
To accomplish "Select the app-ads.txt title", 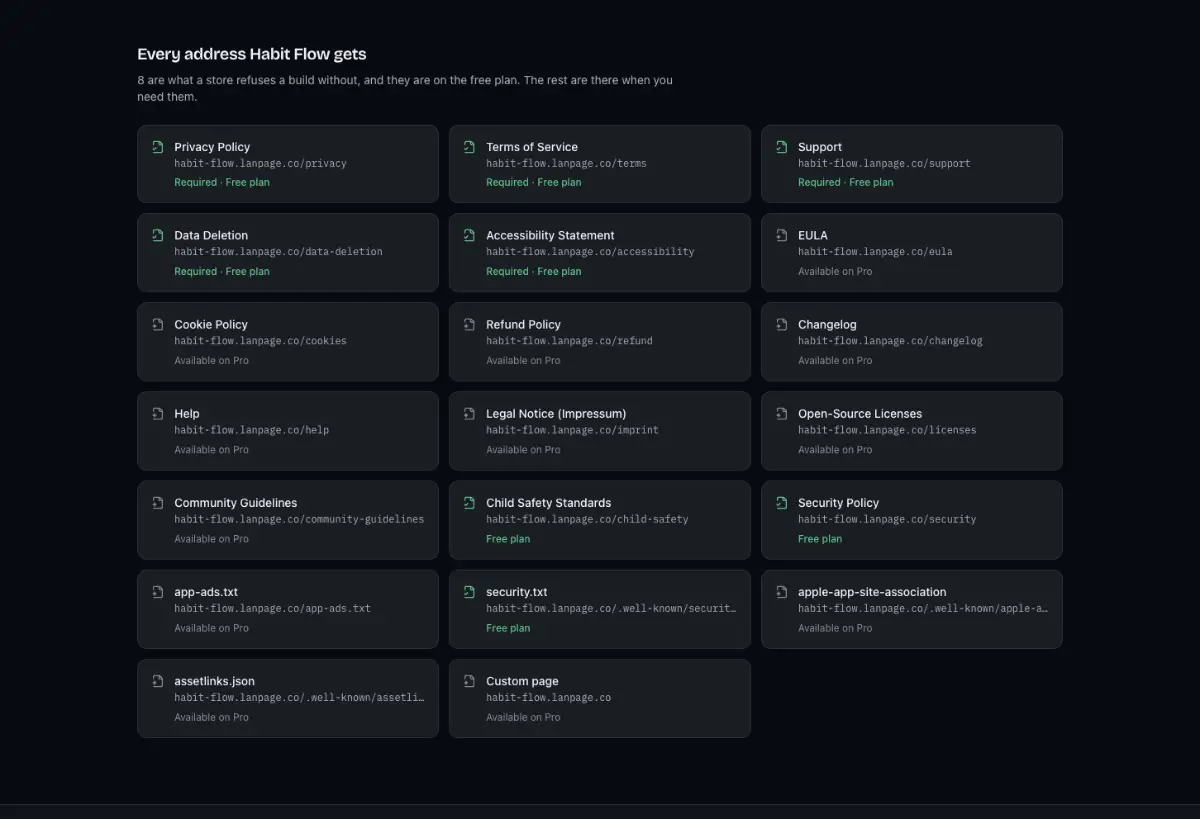I will [206, 592].
